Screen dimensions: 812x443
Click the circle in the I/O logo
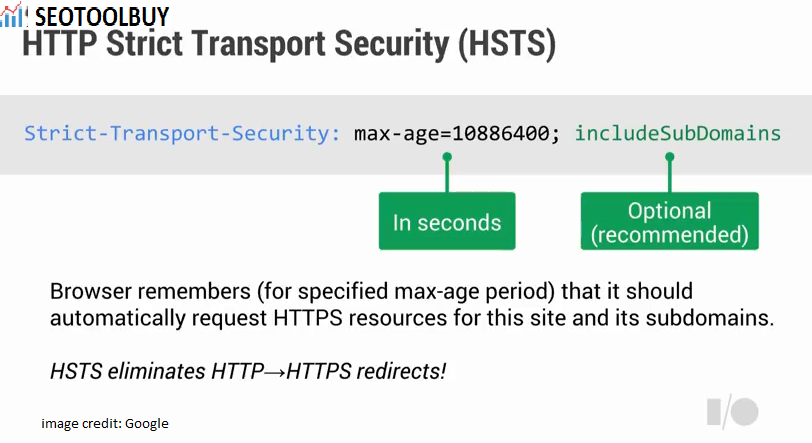point(746,412)
